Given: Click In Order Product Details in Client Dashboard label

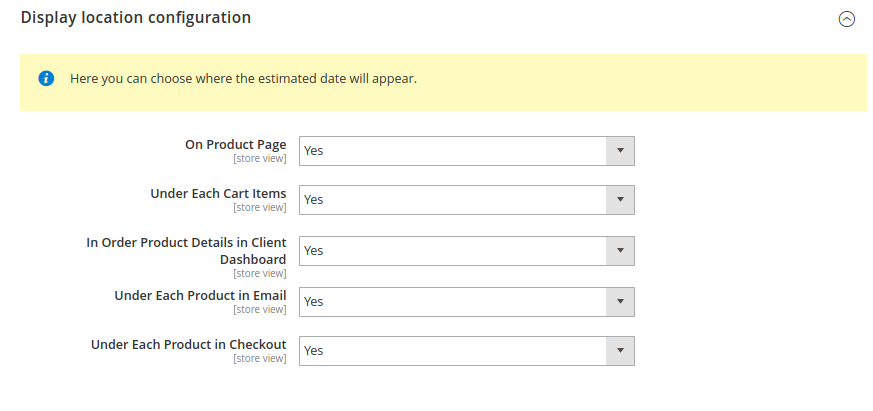Looking at the screenshot, I should tap(187, 251).
